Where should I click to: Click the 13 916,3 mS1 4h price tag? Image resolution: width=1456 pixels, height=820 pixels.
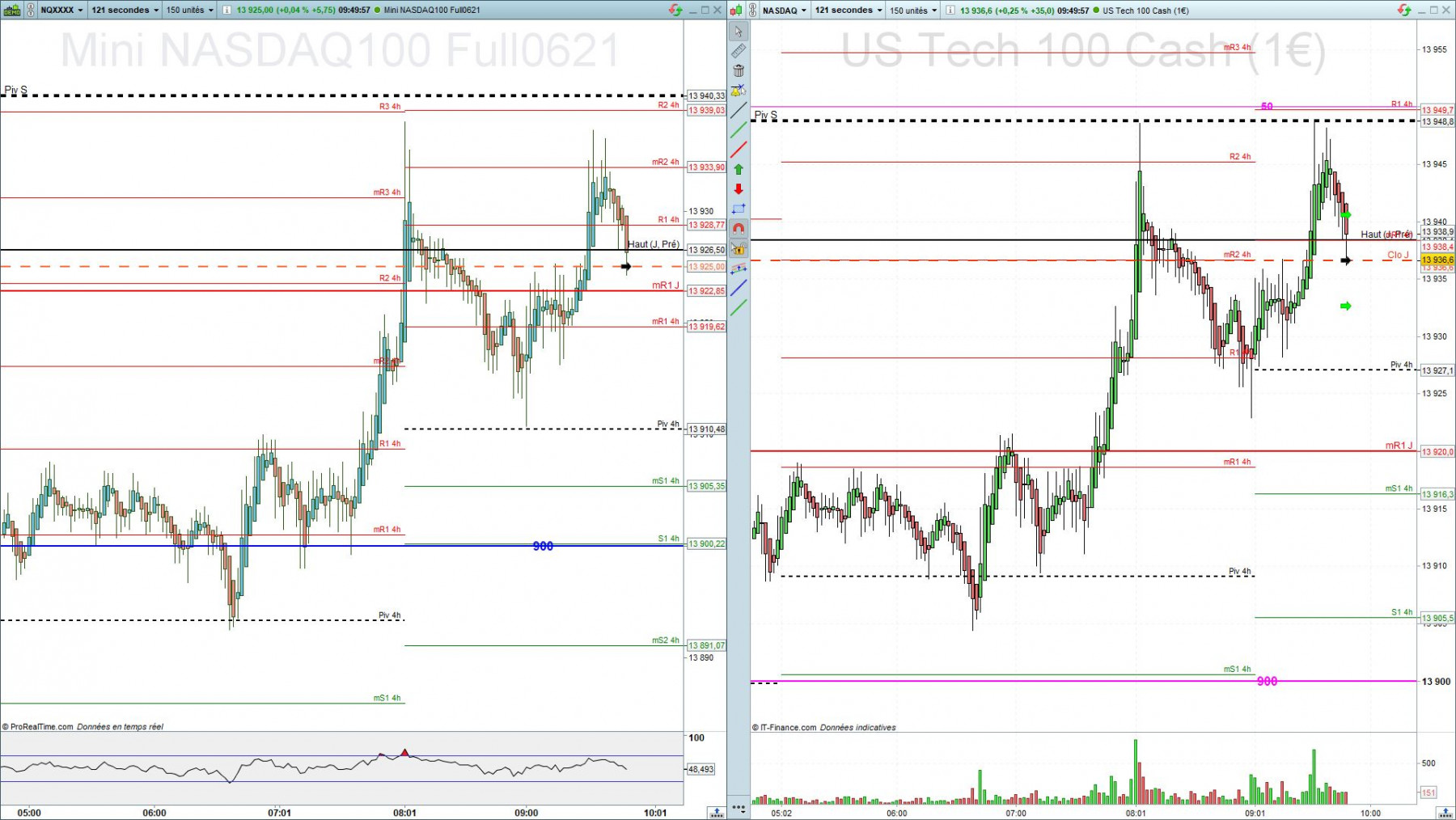[x=1437, y=494]
